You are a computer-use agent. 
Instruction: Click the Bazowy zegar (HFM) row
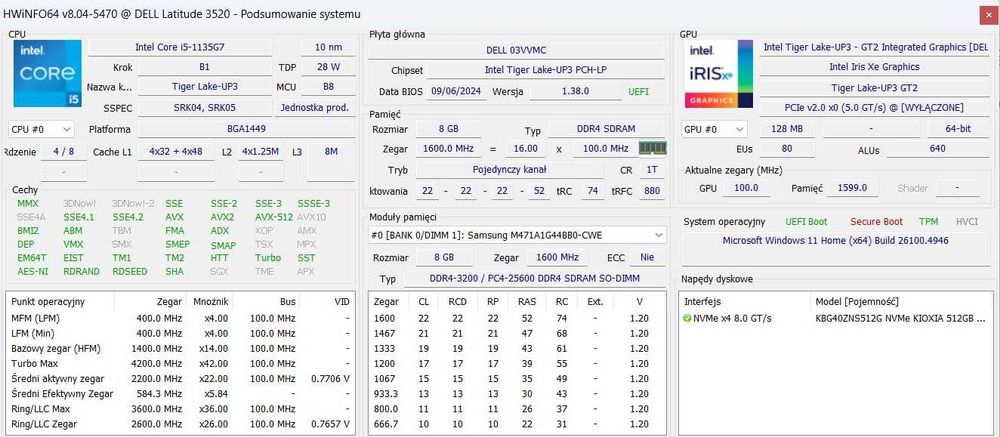[180, 348]
